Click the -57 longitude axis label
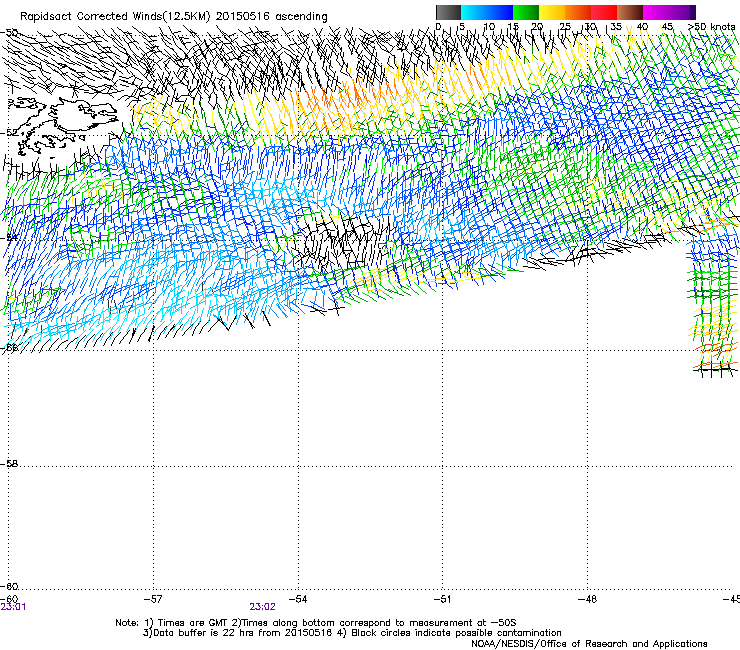The height and width of the screenshot is (650, 740). click(152, 599)
